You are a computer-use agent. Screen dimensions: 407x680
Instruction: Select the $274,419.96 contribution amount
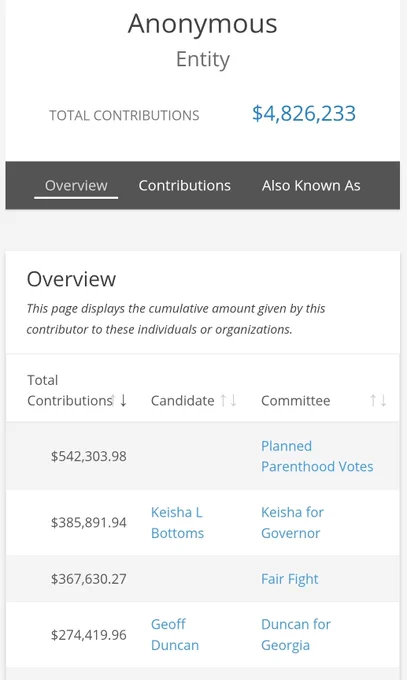point(89,635)
